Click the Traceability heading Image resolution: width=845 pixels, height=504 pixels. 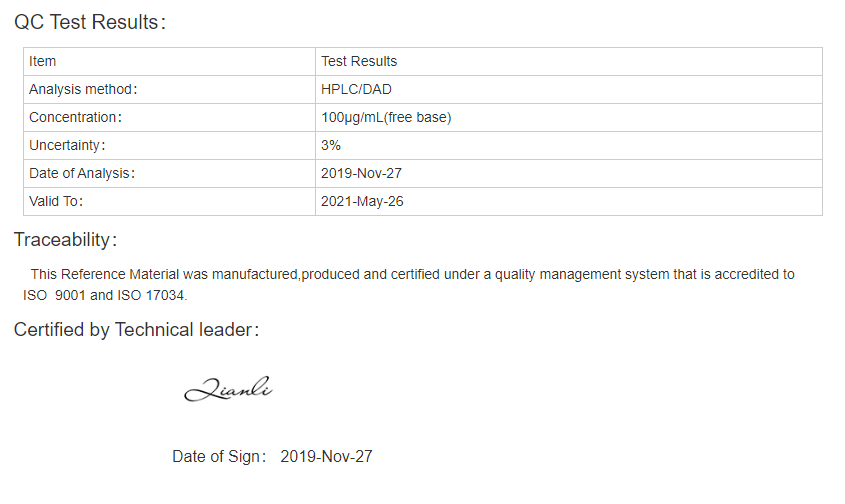pyautogui.click(x=65, y=240)
